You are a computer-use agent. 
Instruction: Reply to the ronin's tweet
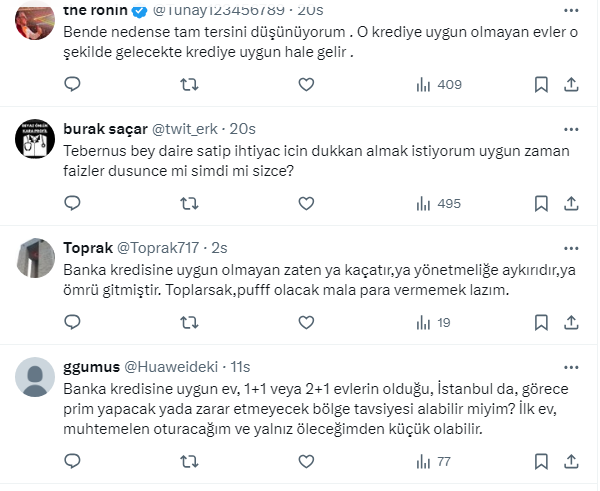[x=72, y=85]
